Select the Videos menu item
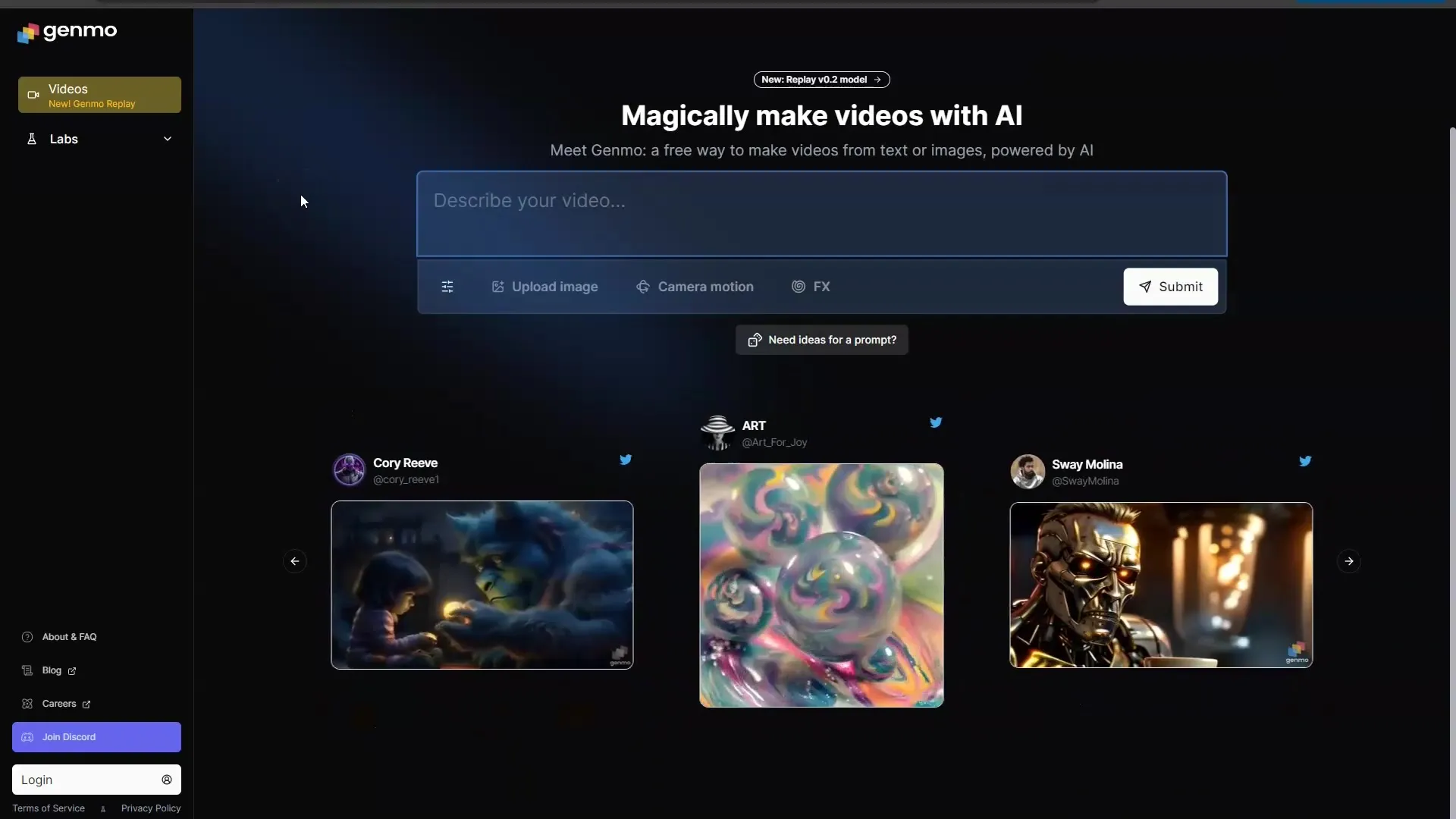1456x819 pixels. point(99,95)
